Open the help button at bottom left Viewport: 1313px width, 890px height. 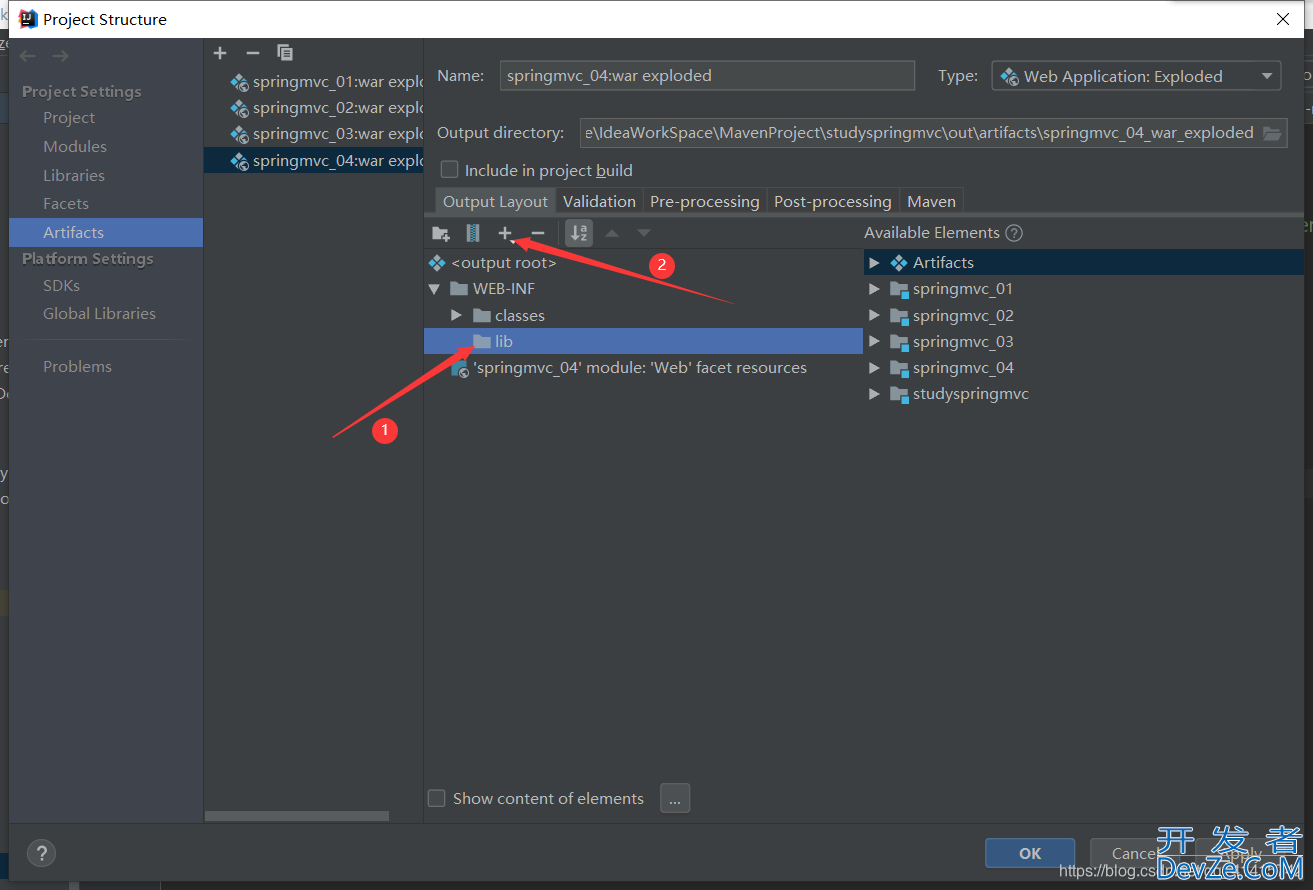pyautogui.click(x=41, y=853)
